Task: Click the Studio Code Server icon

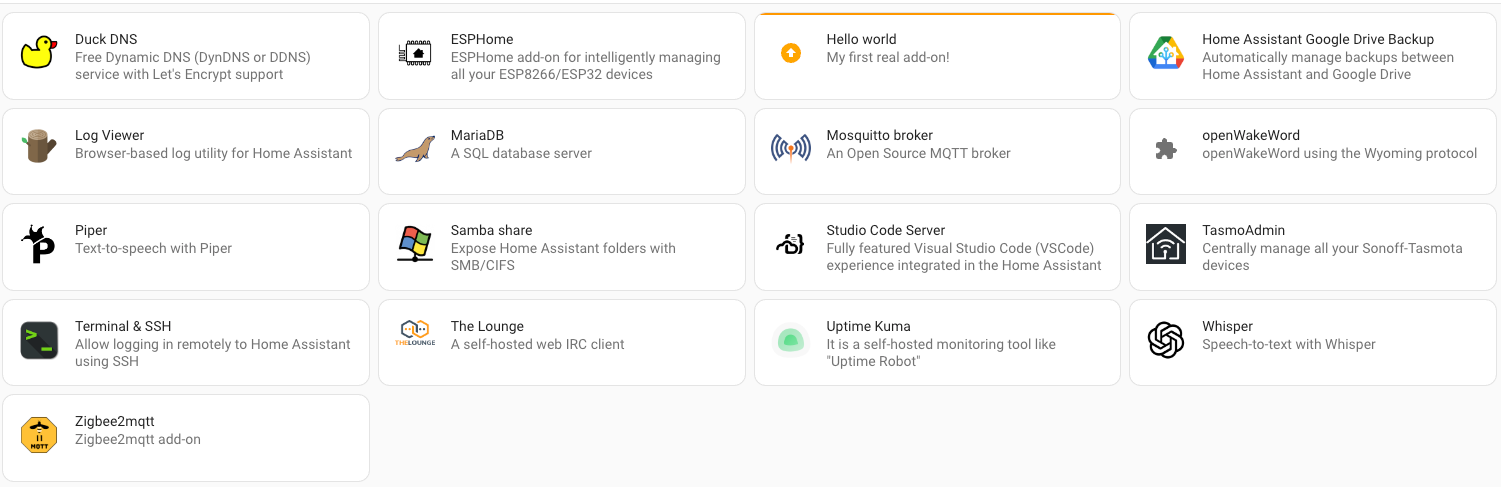Action: [790, 244]
